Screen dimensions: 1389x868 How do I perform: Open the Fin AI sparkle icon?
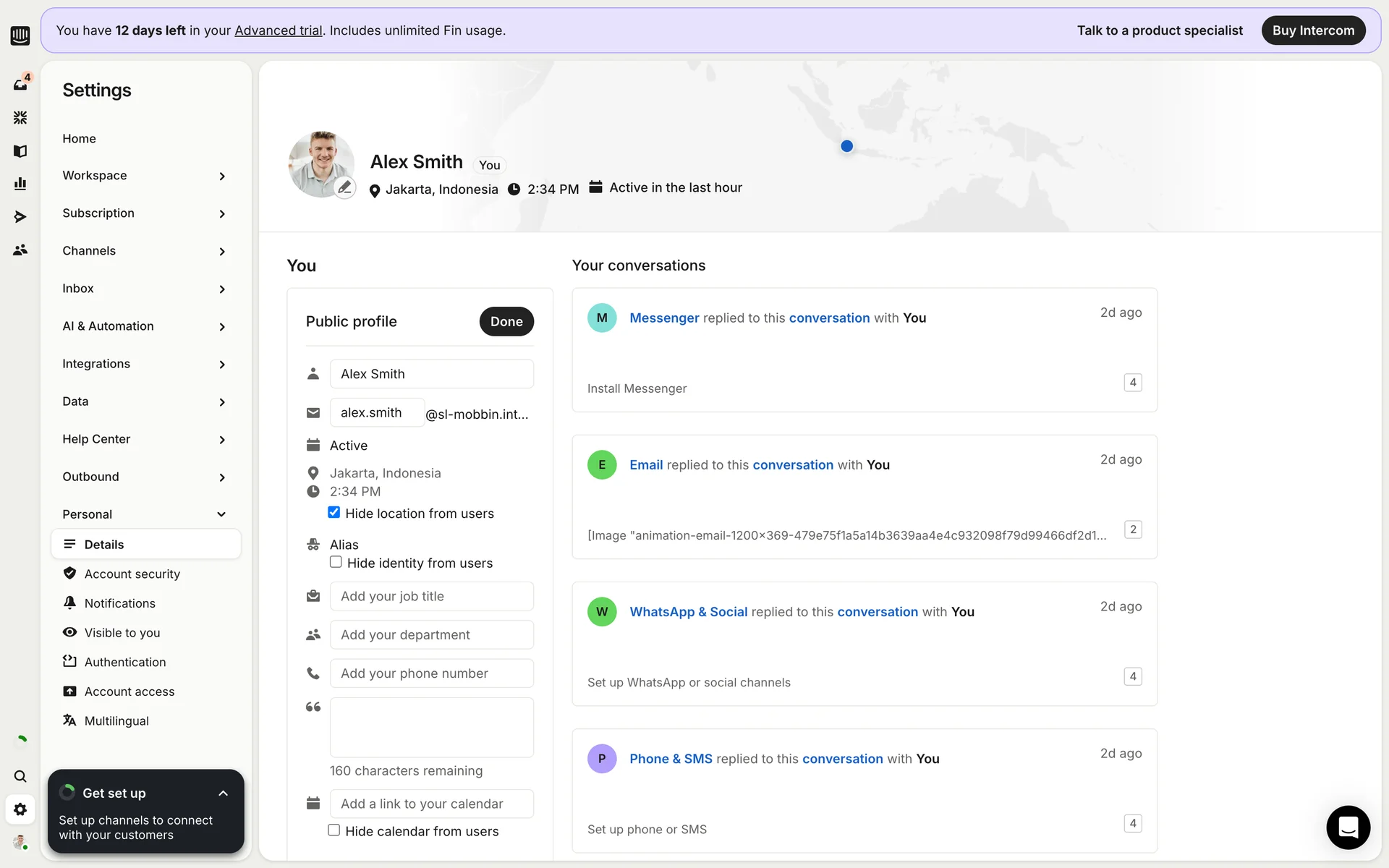20,117
